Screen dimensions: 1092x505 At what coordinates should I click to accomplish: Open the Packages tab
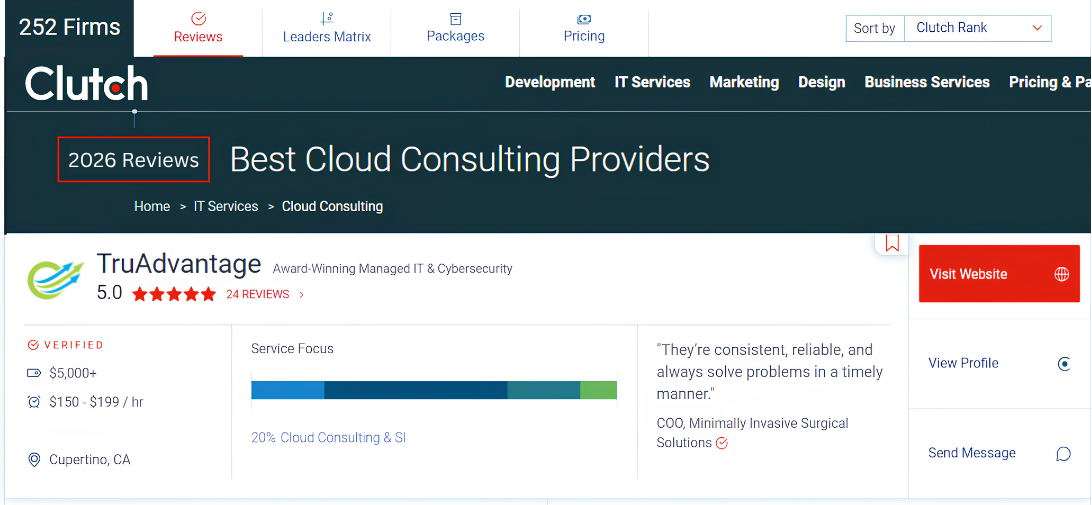[x=455, y=28]
